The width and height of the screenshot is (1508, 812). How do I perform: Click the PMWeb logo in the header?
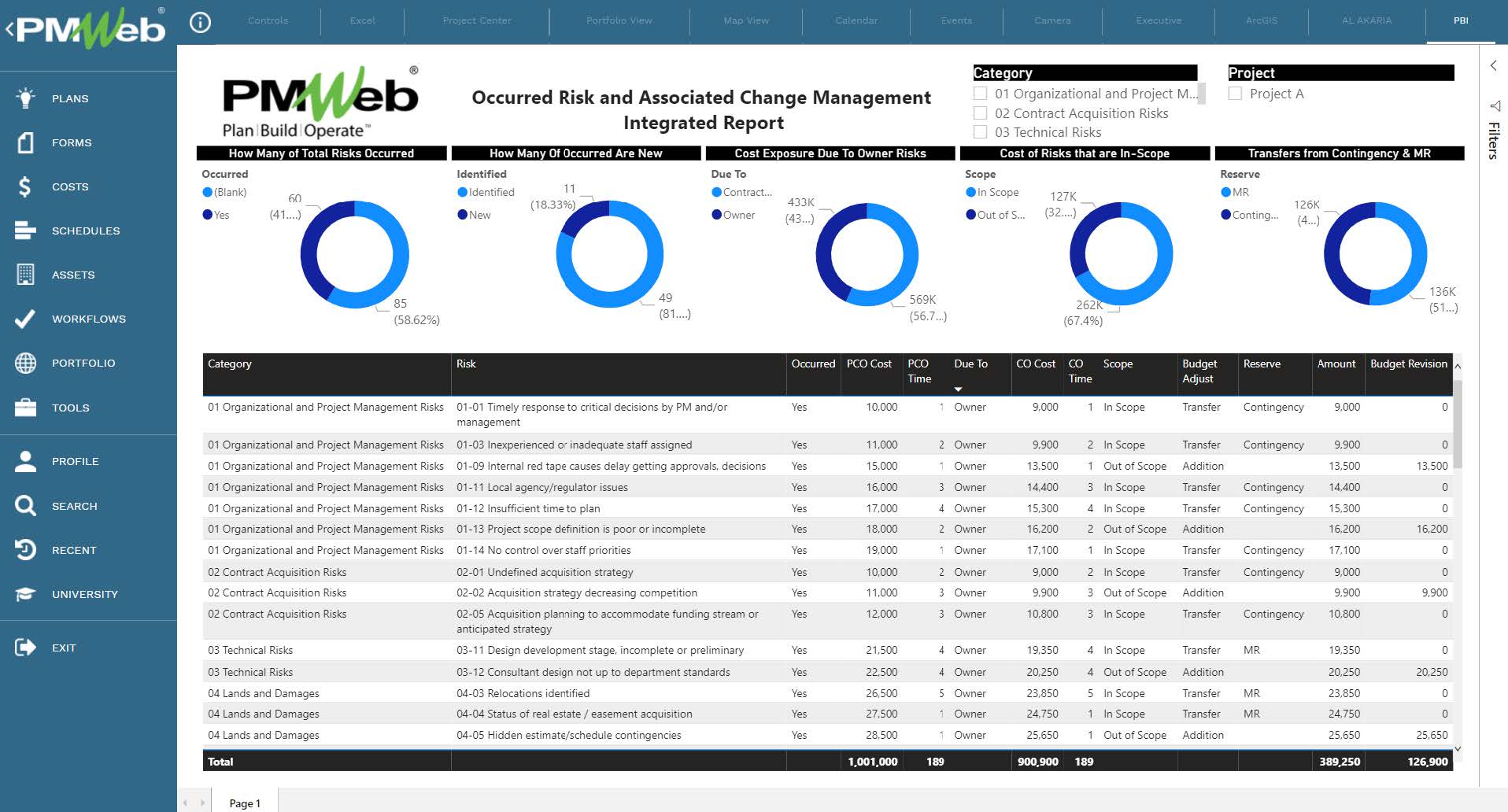coord(91,28)
